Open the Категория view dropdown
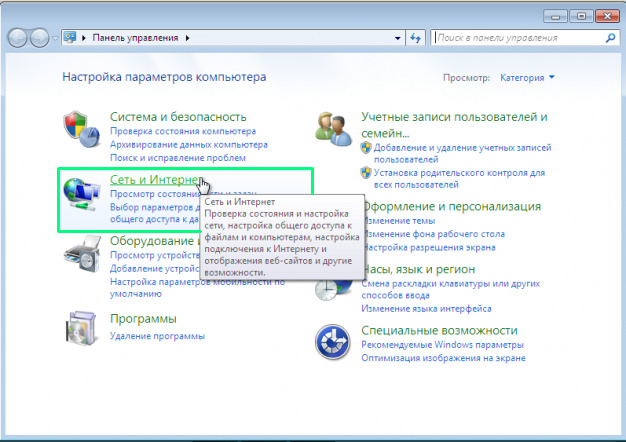Viewport: 626px width, 442px height. pyautogui.click(x=526, y=77)
